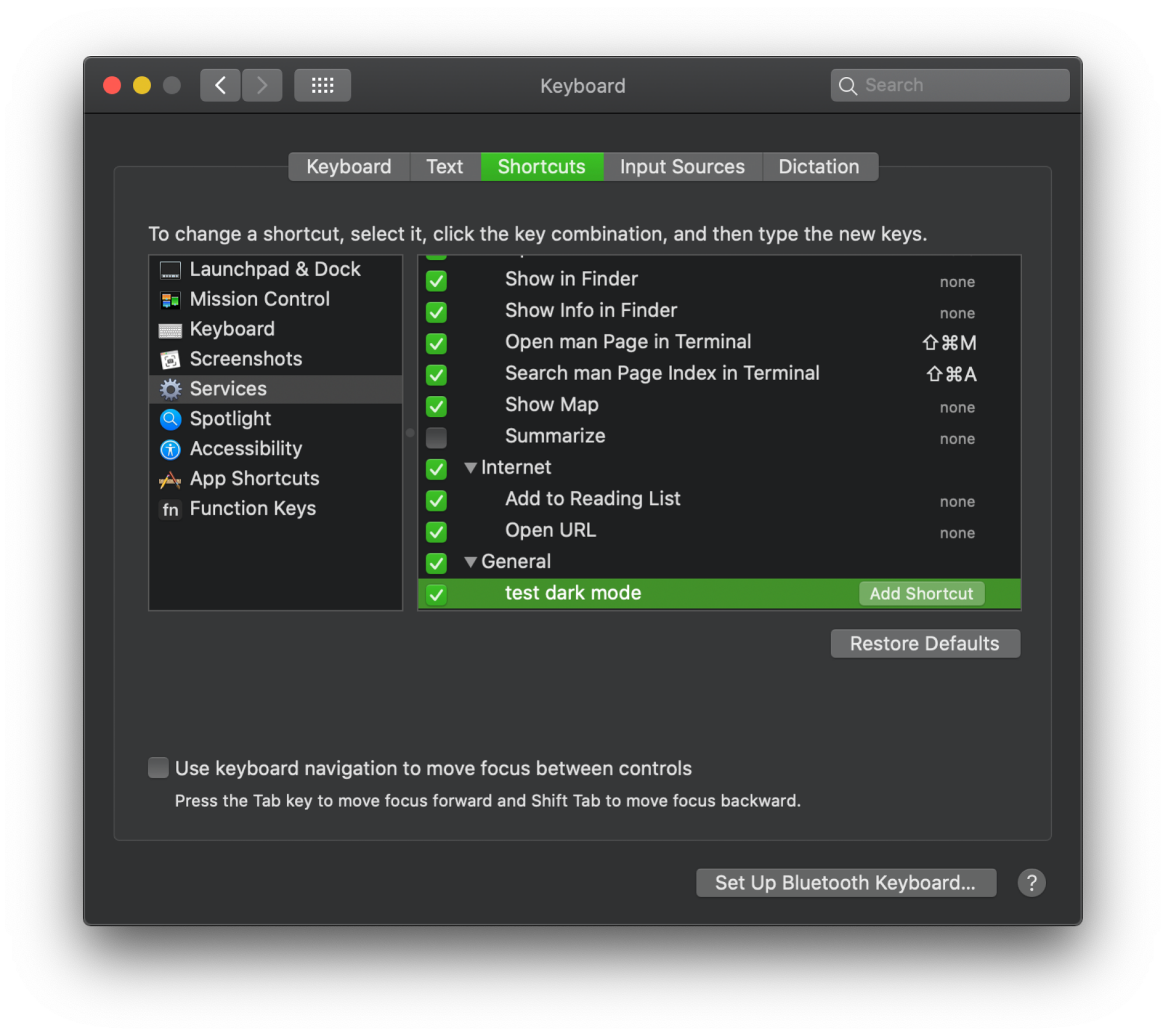Click Set Up Bluetooth Keyboard button
The width and height of the screenshot is (1165, 1036).
(846, 882)
